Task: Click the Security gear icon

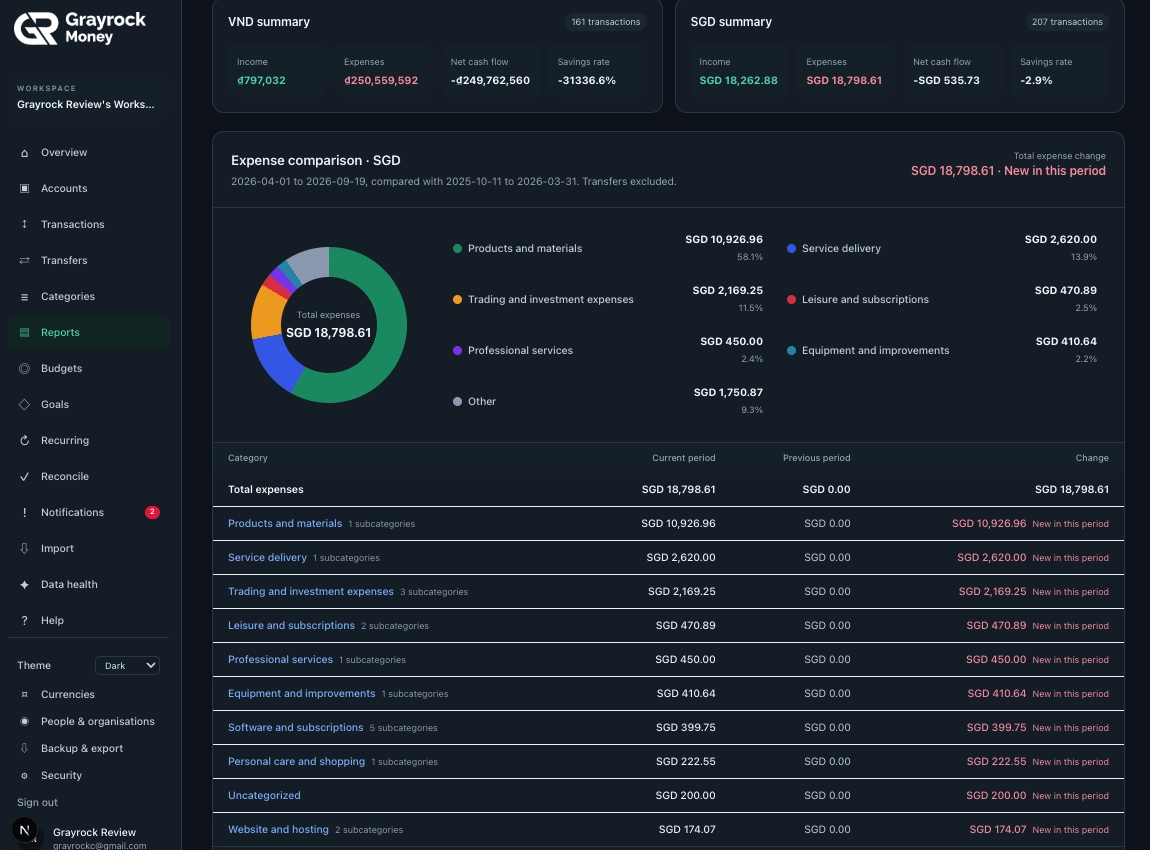Action: pos(24,775)
